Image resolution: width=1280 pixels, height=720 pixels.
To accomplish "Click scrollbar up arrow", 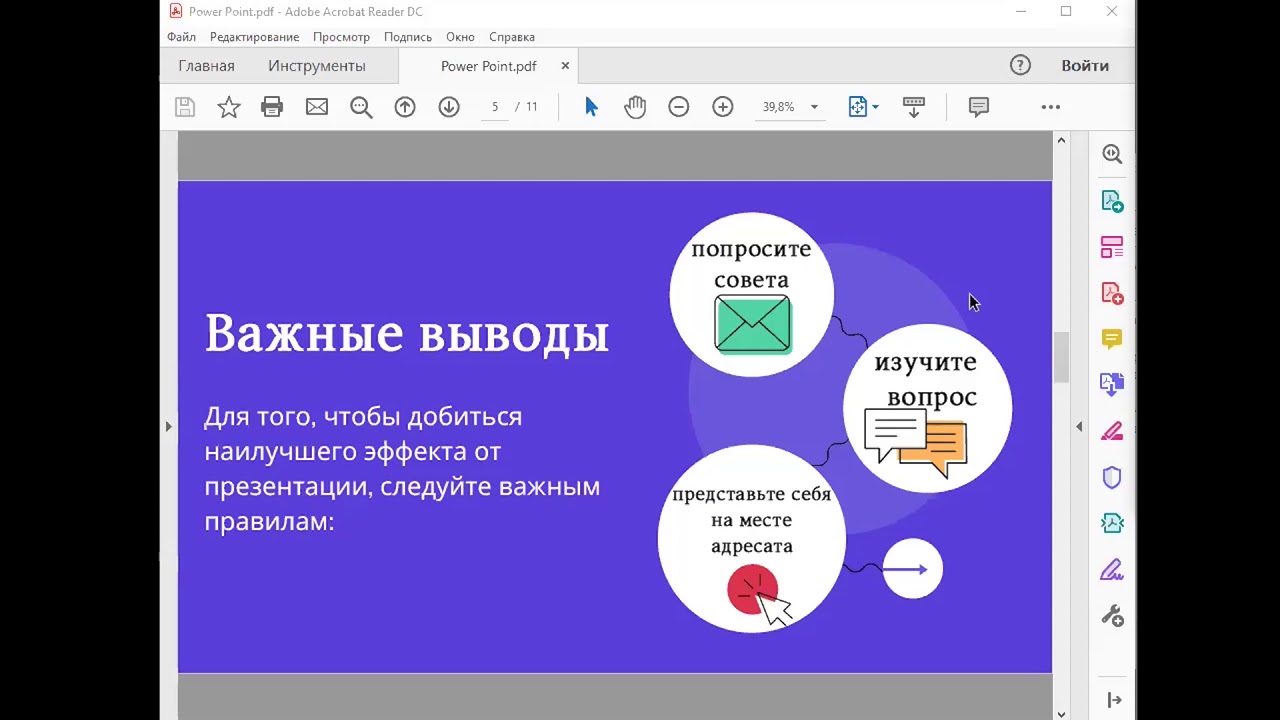I will (1061, 140).
